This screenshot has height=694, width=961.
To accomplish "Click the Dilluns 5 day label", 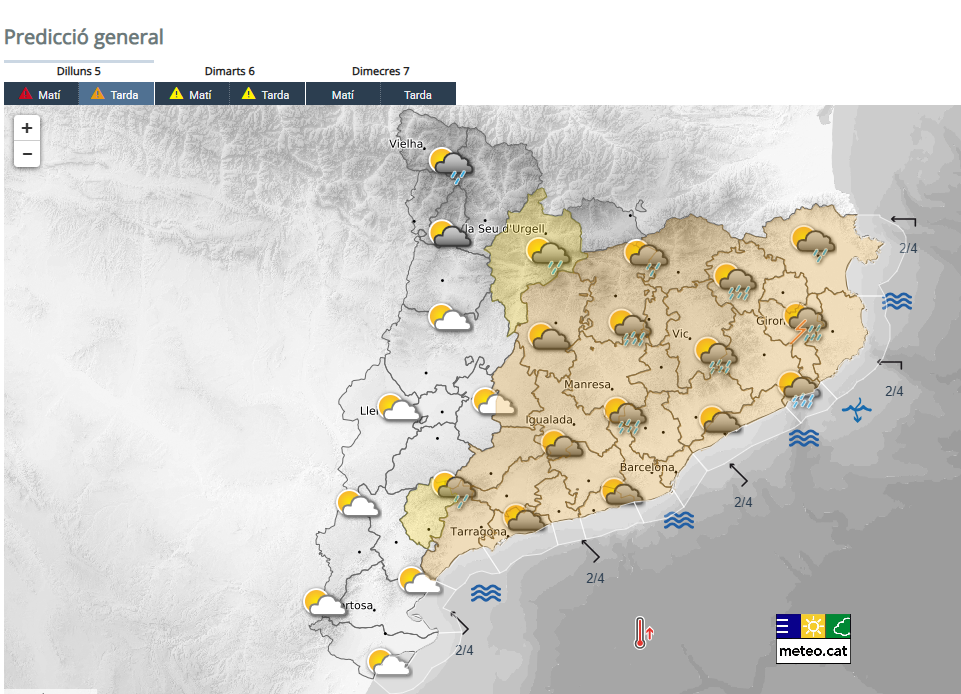I will click(x=78, y=71).
